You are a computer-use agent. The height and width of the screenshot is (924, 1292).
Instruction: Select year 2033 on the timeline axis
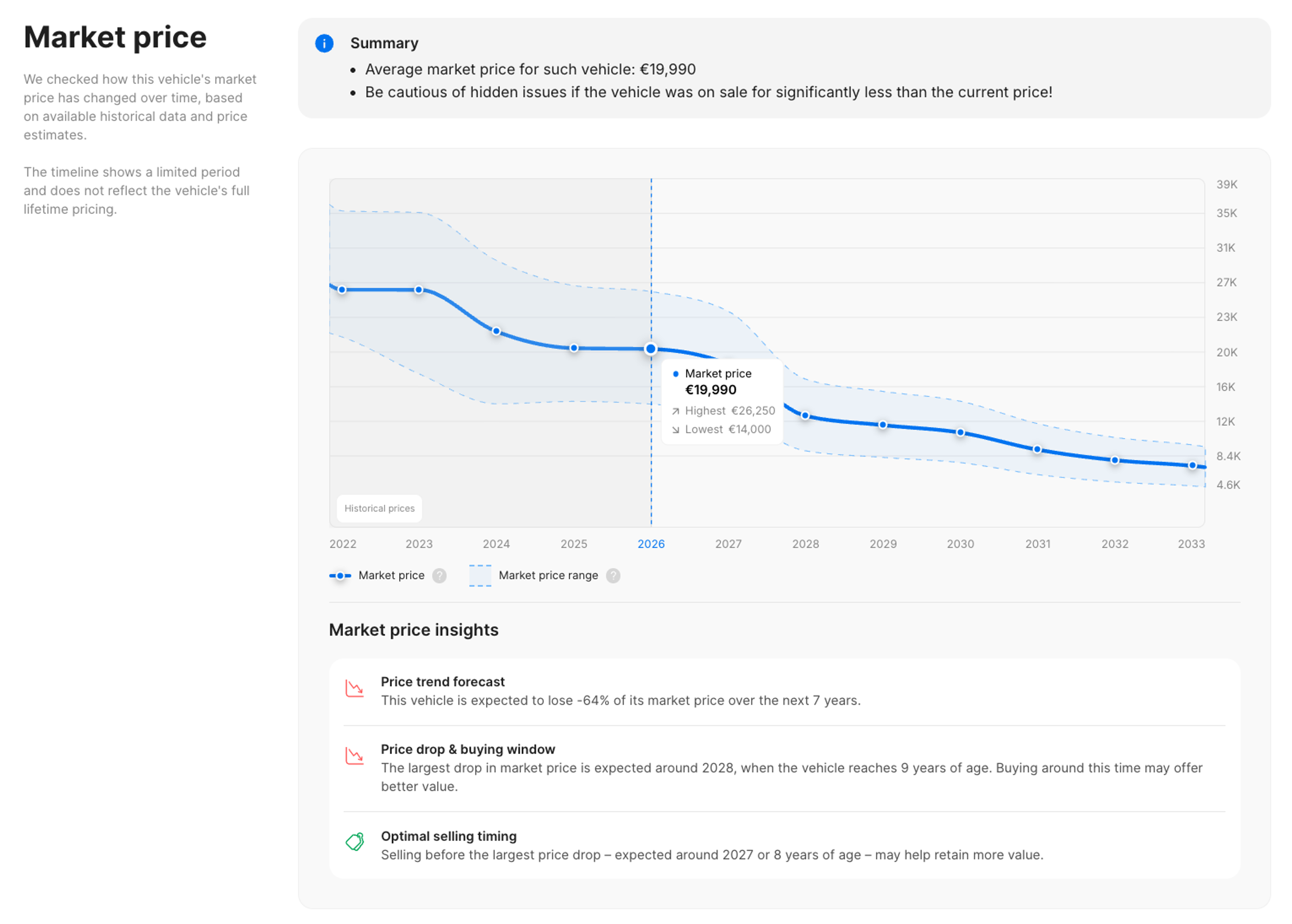point(1192,544)
